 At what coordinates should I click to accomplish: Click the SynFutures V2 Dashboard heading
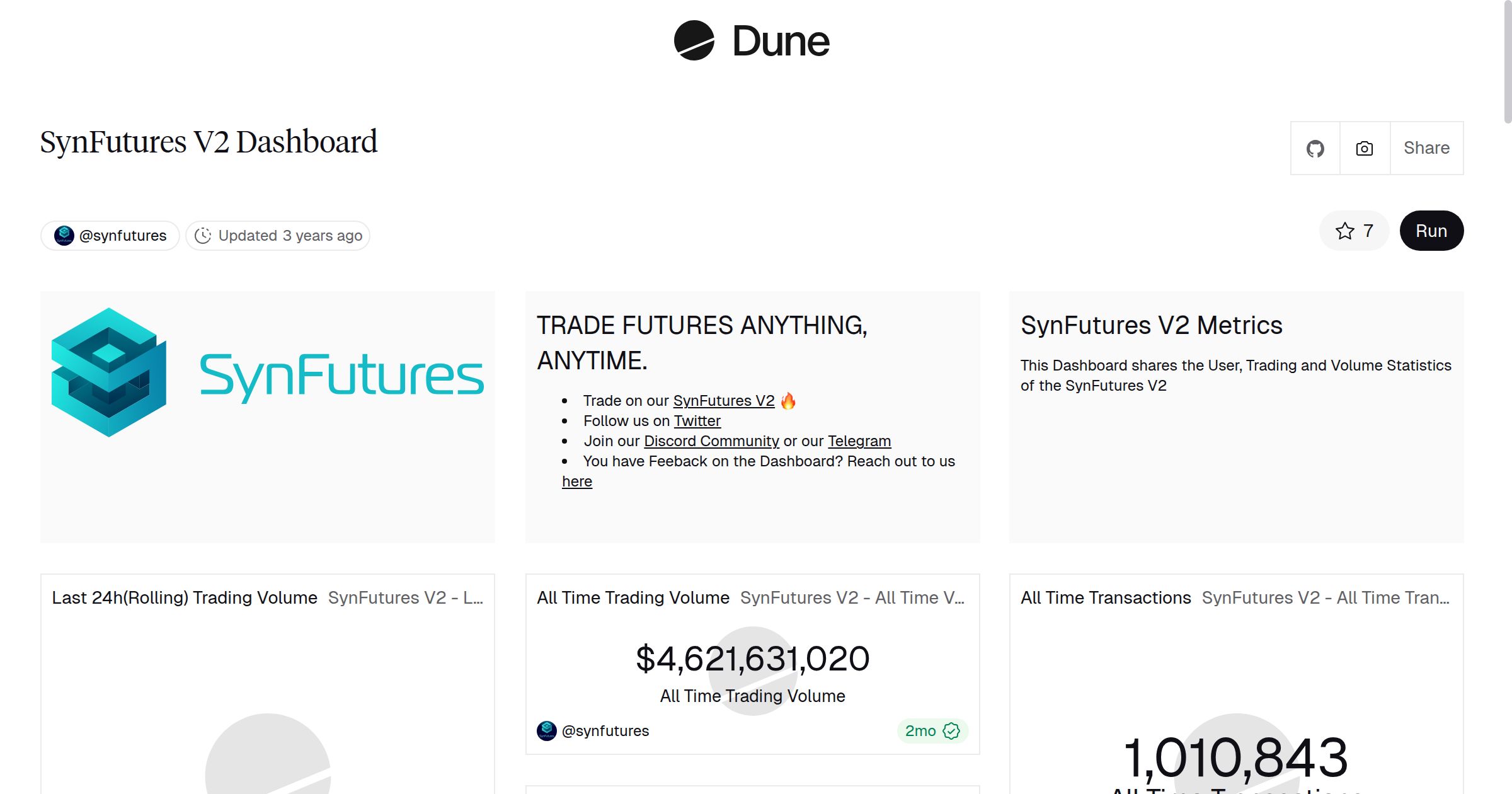[208, 142]
